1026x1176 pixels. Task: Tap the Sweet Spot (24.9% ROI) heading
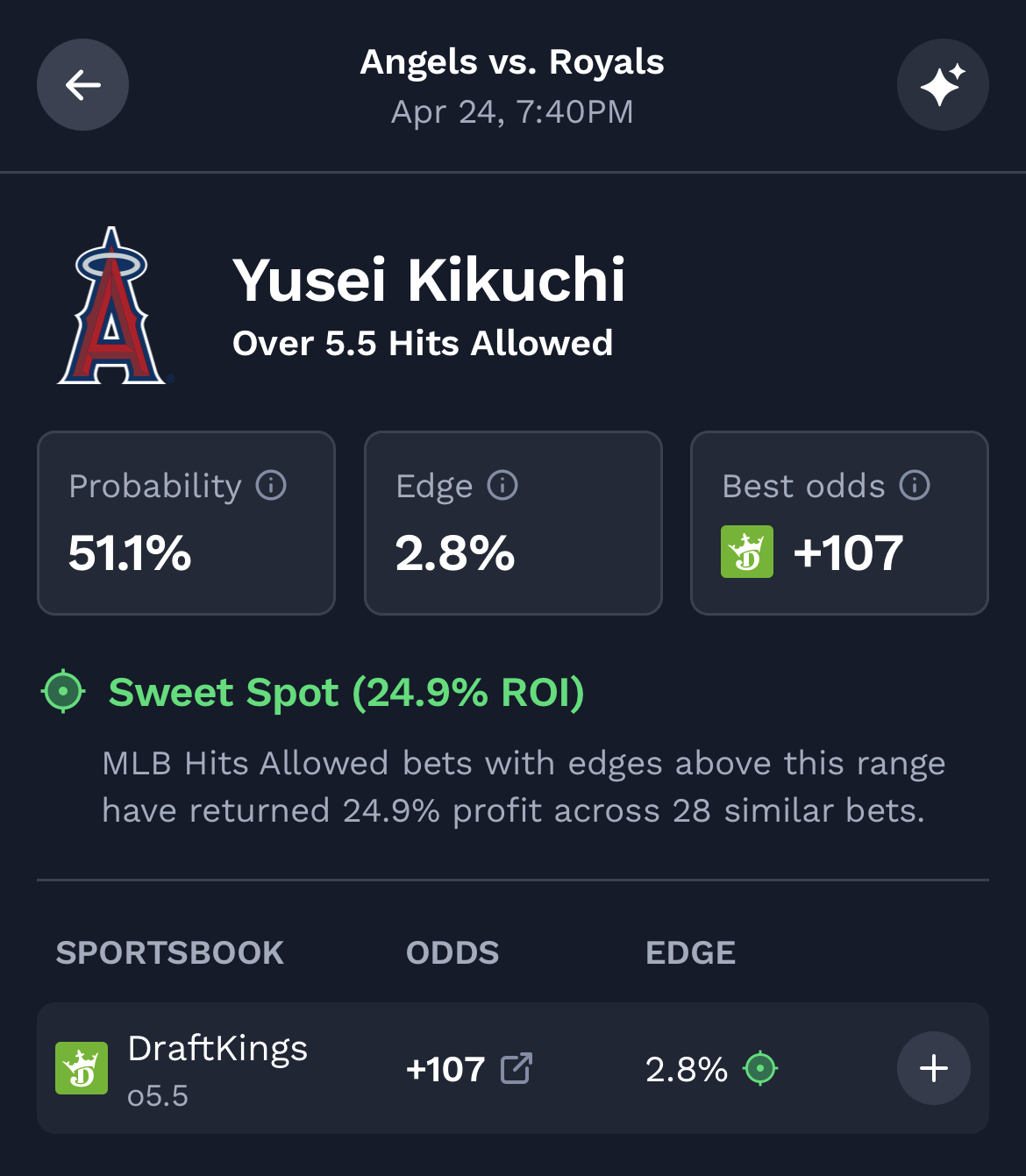[346, 692]
